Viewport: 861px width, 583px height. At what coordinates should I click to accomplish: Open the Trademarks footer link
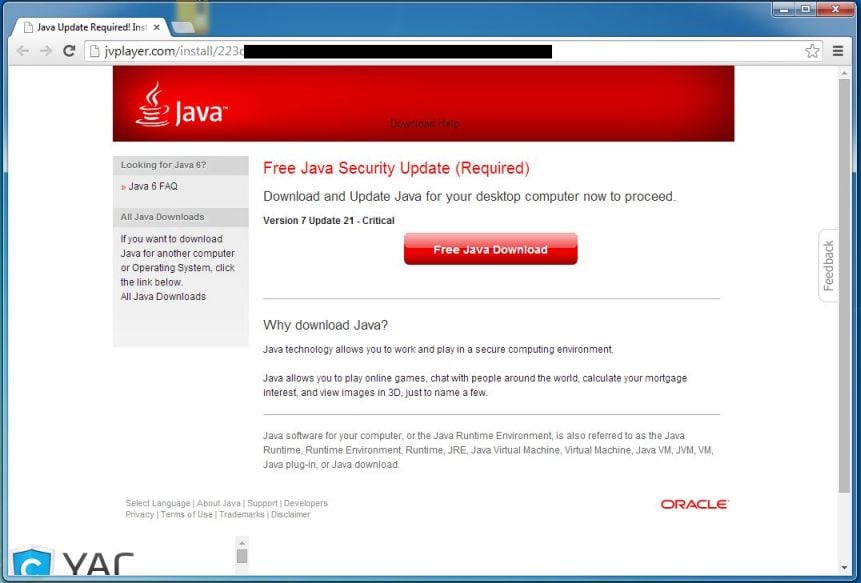tap(242, 514)
